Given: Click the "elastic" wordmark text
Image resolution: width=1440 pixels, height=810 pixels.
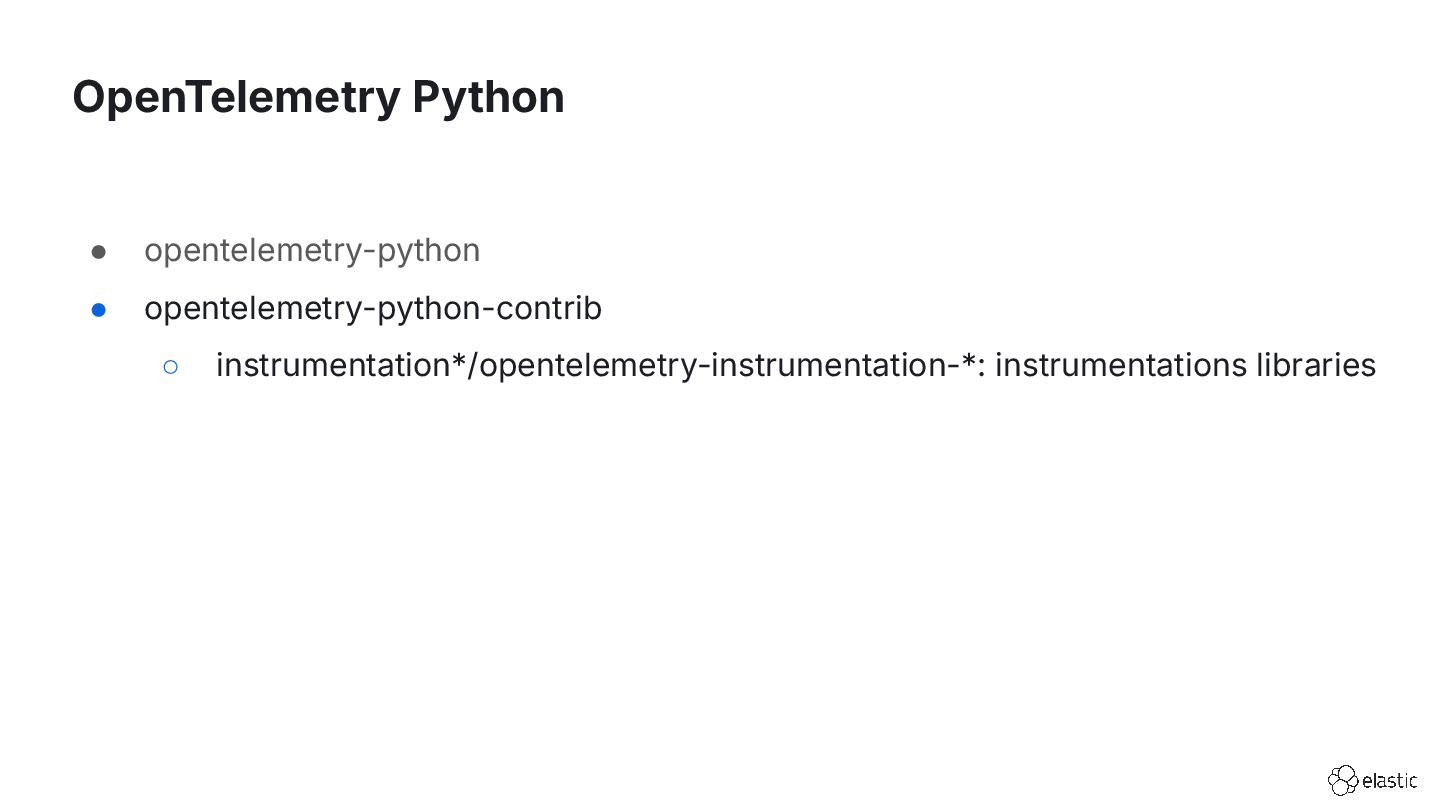Looking at the screenshot, I should coord(1390,781).
